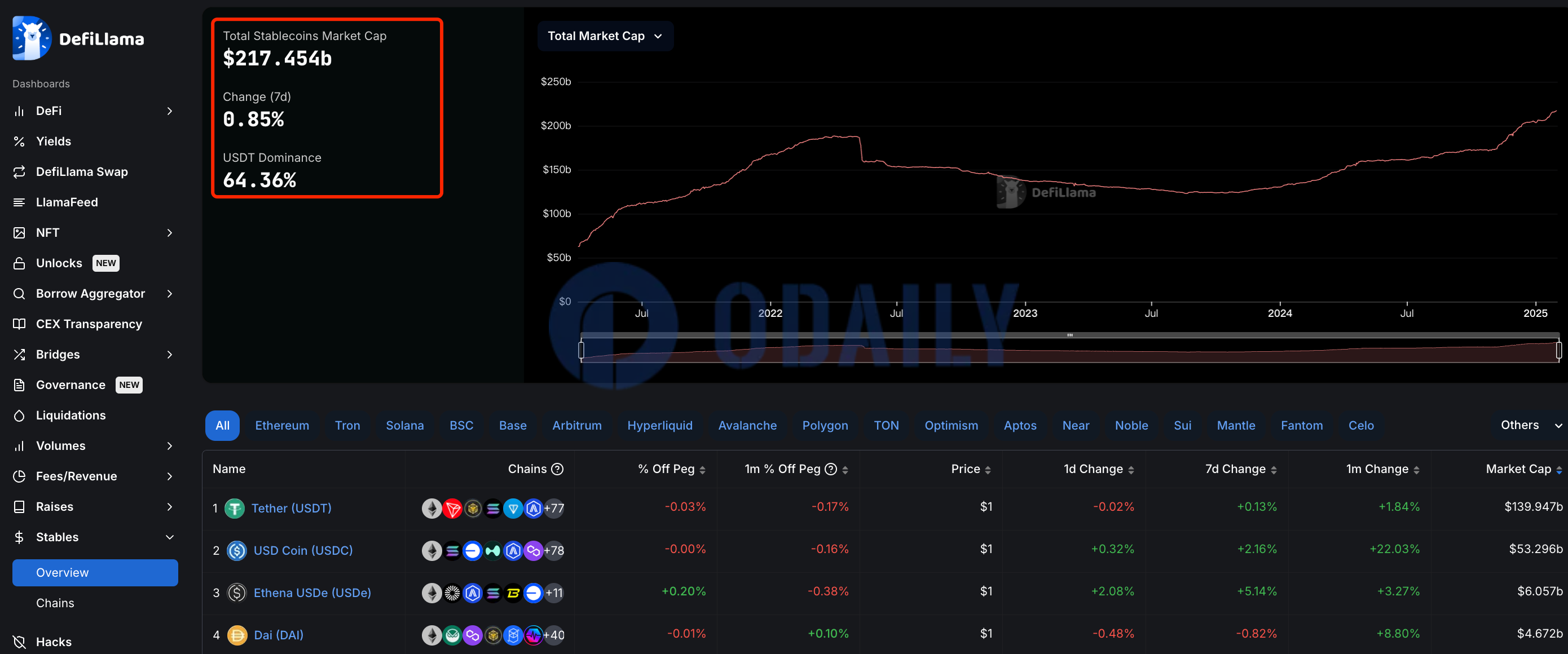The width and height of the screenshot is (1568, 654).
Task: Sort table by 1d Change
Action: coord(1099,469)
